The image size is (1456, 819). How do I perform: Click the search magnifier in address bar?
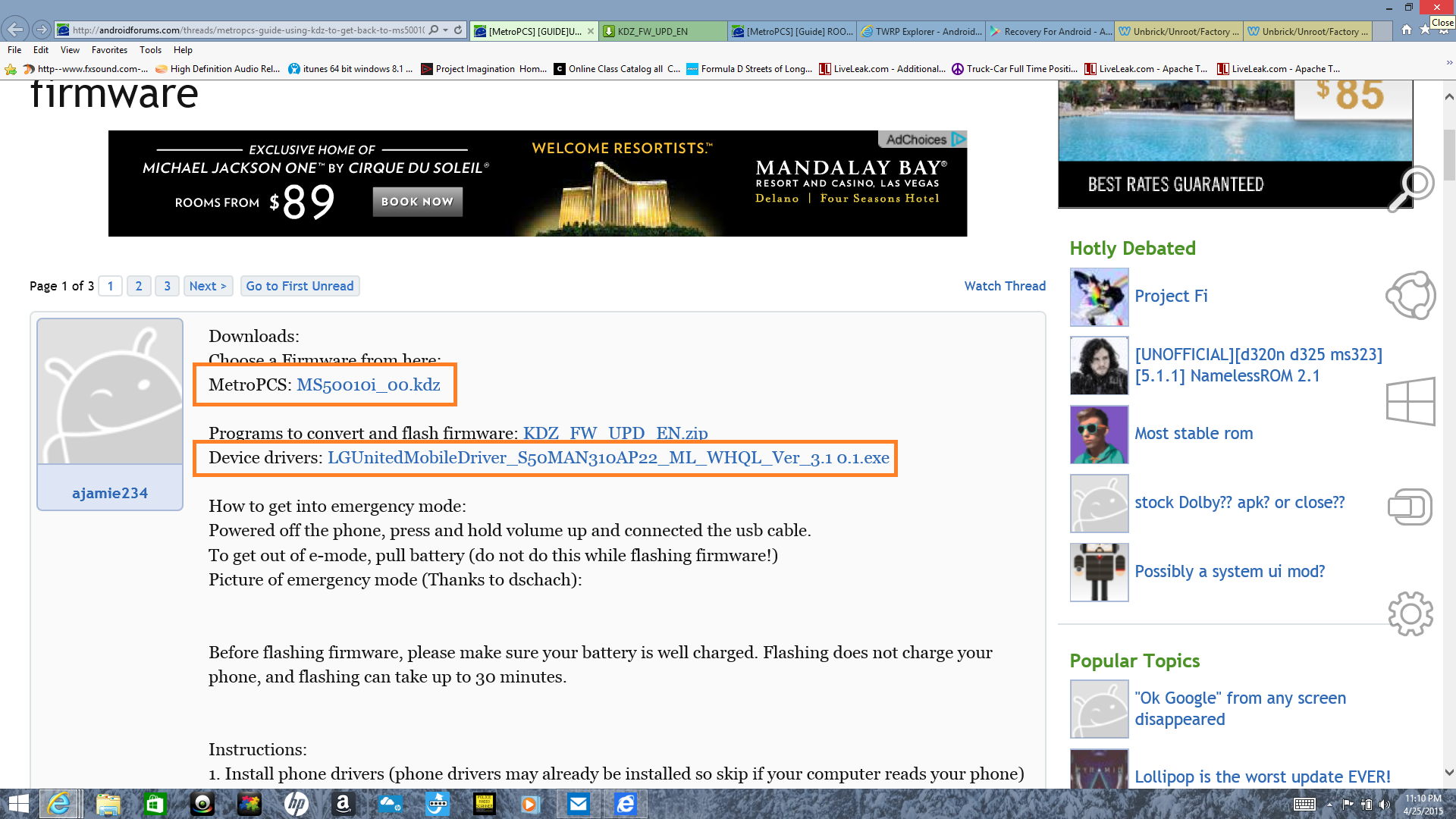point(433,30)
